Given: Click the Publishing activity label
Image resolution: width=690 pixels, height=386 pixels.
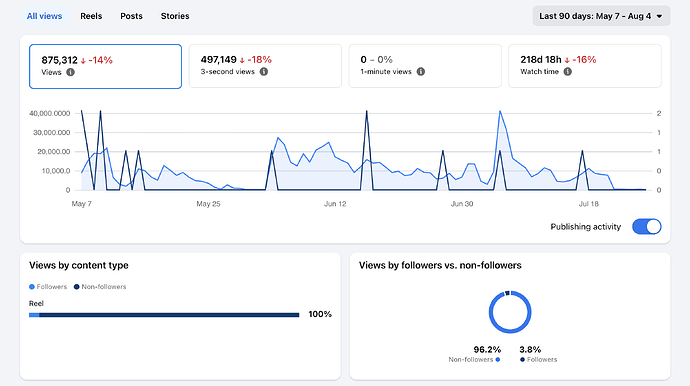Looking at the screenshot, I should tap(586, 227).
